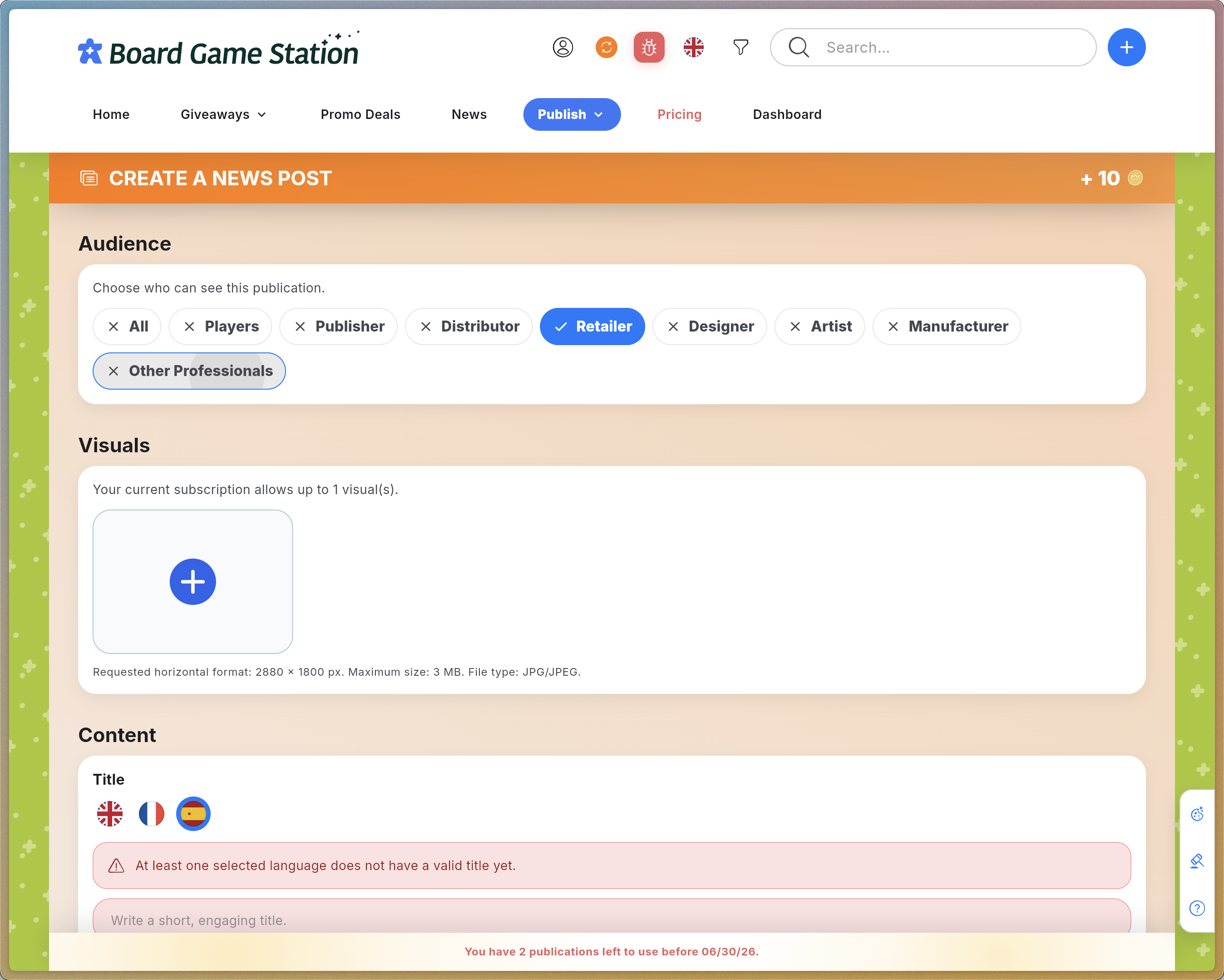
Task: Toggle the Designer audience chip
Action: click(x=710, y=327)
